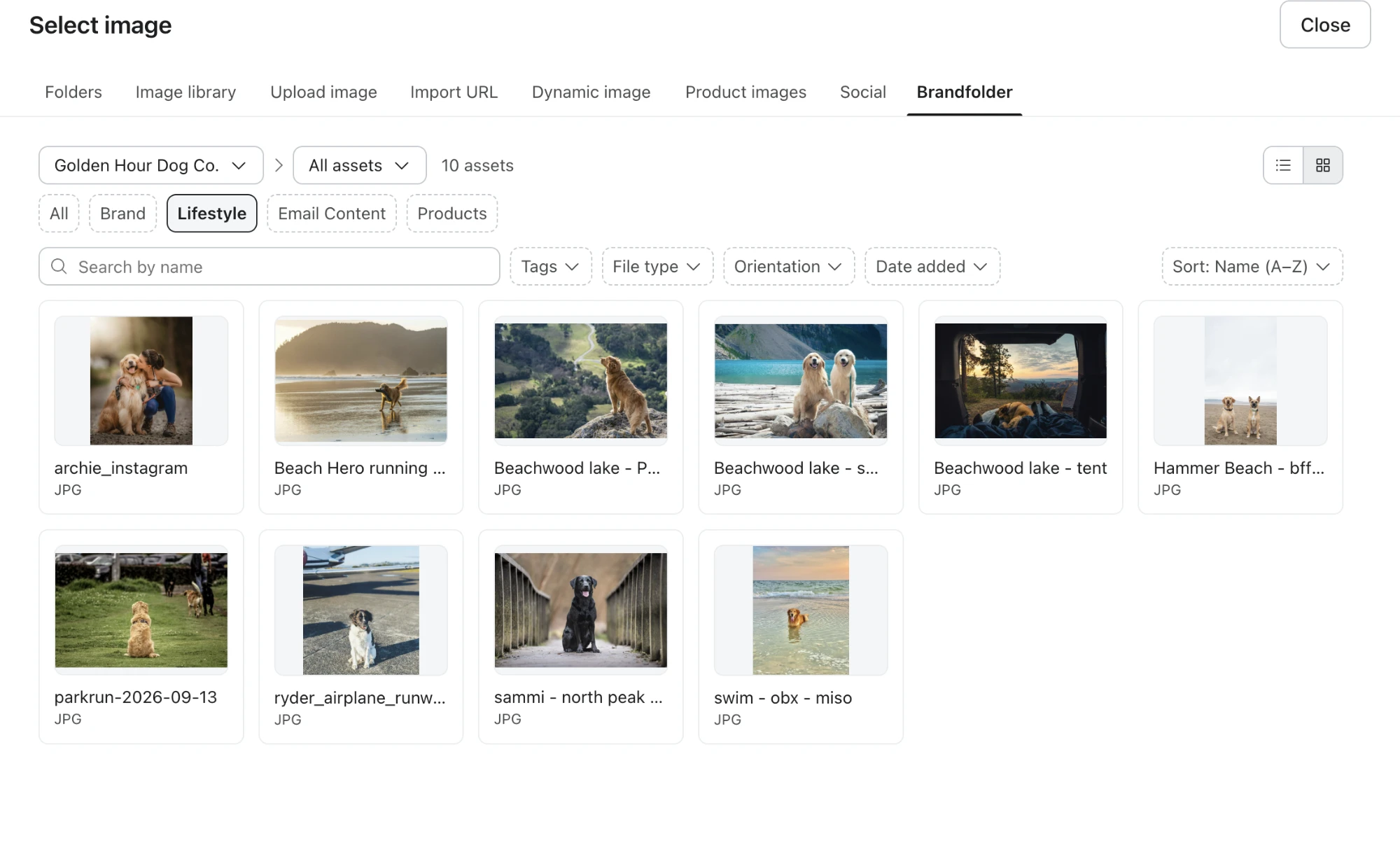Click the '10 assets' count text
This screenshot has width=1400, height=866.
click(x=477, y=165)
